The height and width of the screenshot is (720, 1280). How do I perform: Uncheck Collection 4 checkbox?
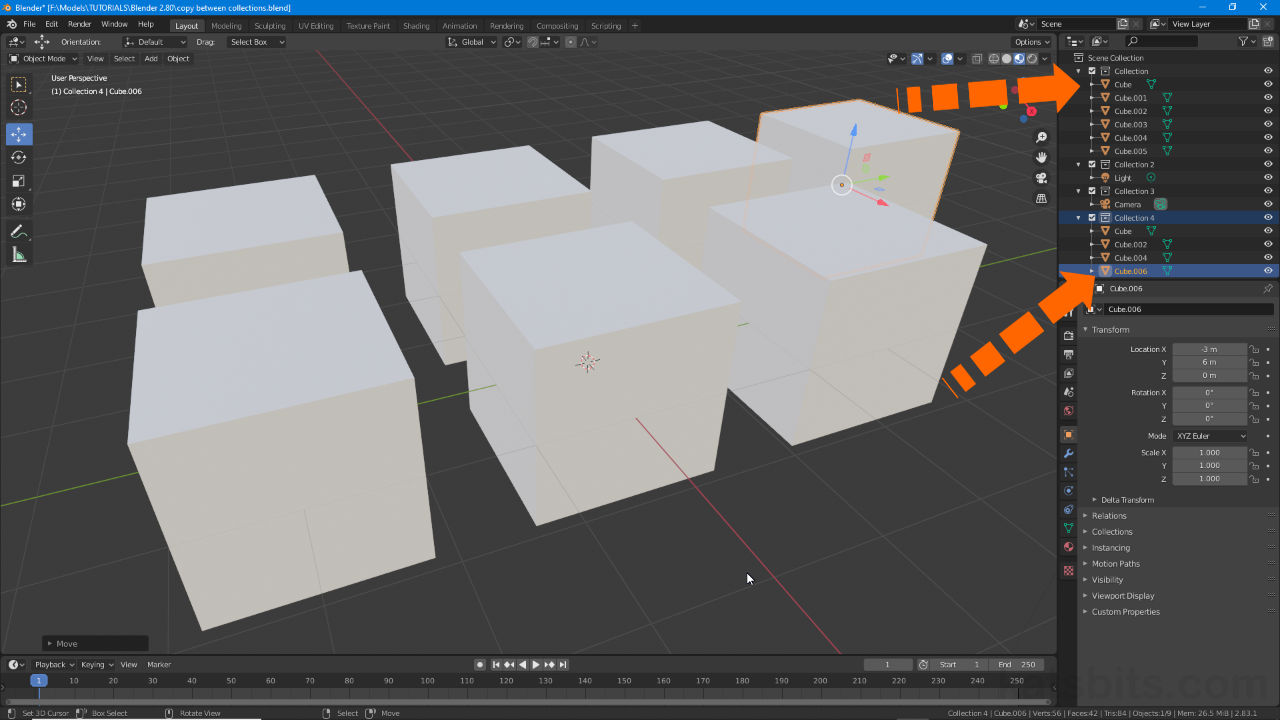pyautogui.click(x=1092, y=218)
